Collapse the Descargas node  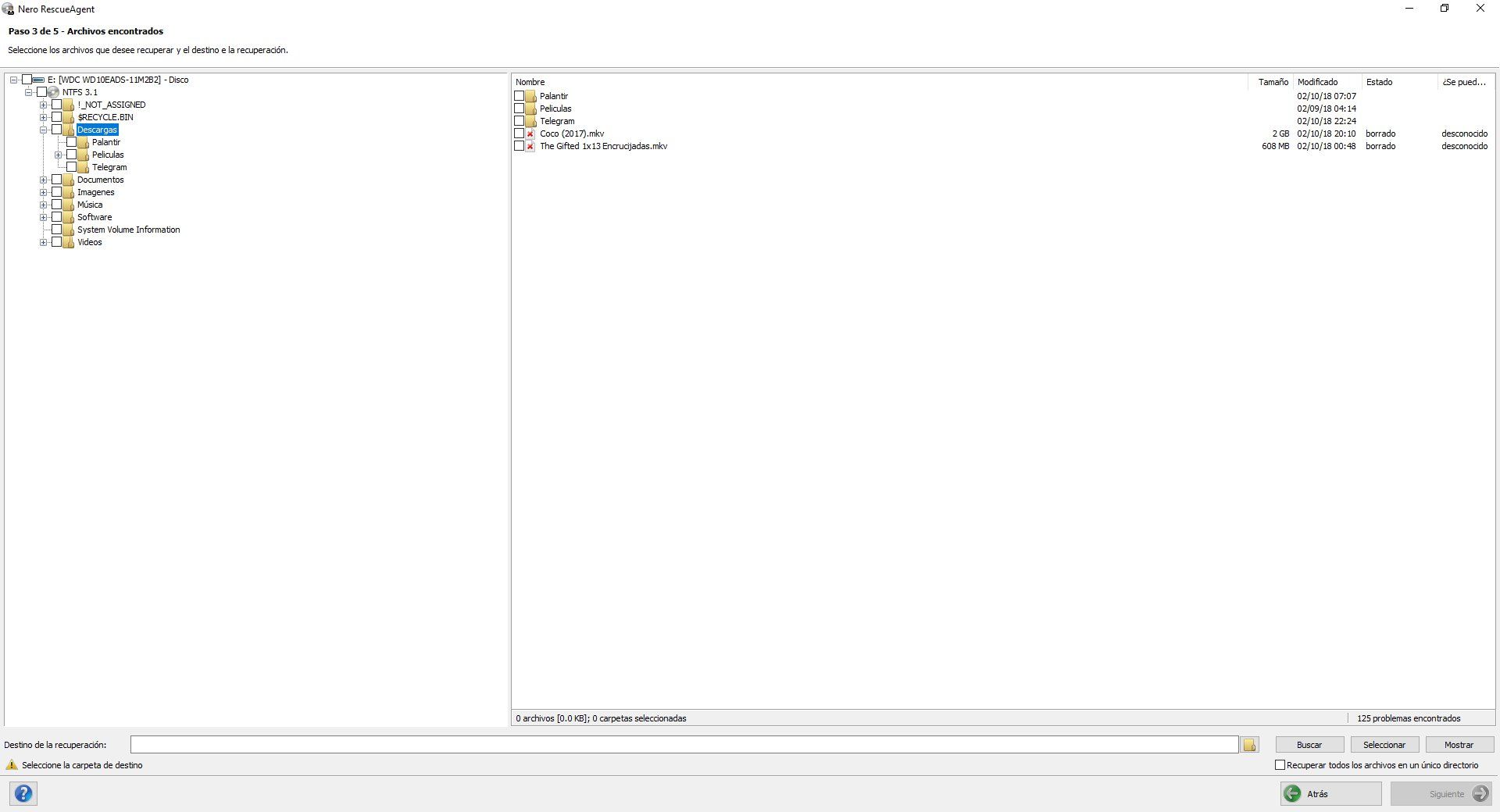tap(44, 130)
